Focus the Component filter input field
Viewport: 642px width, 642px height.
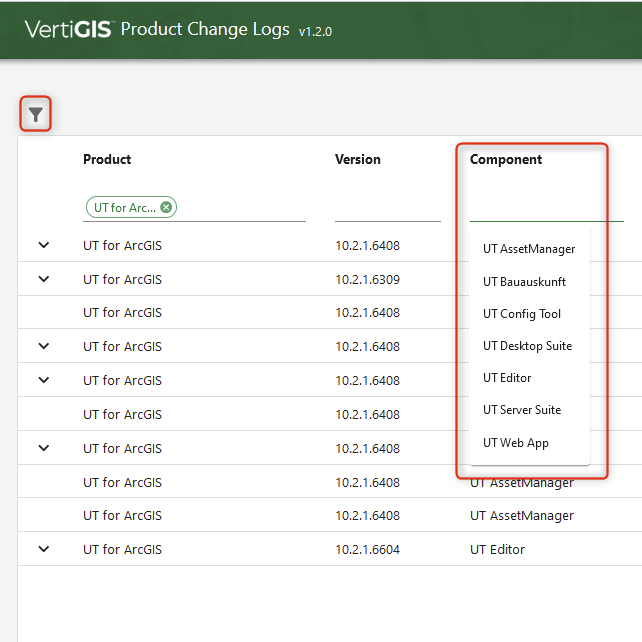[x=546, y=207]
